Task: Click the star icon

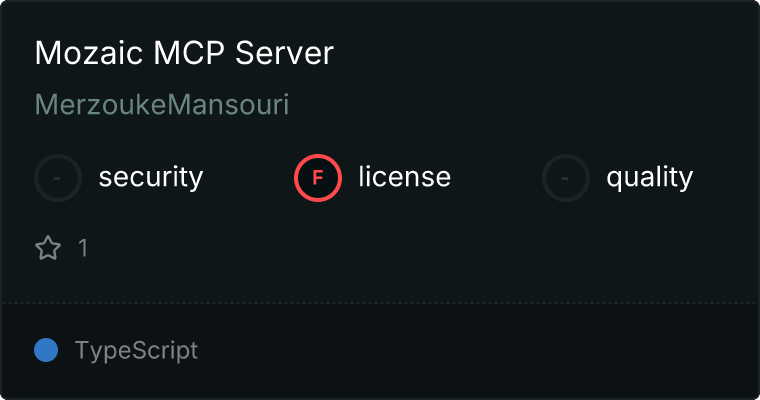Action: click(48, 248)
